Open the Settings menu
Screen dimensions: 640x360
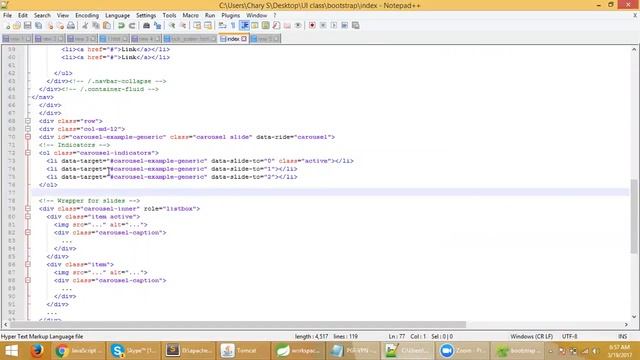click(x=146, y=15)
